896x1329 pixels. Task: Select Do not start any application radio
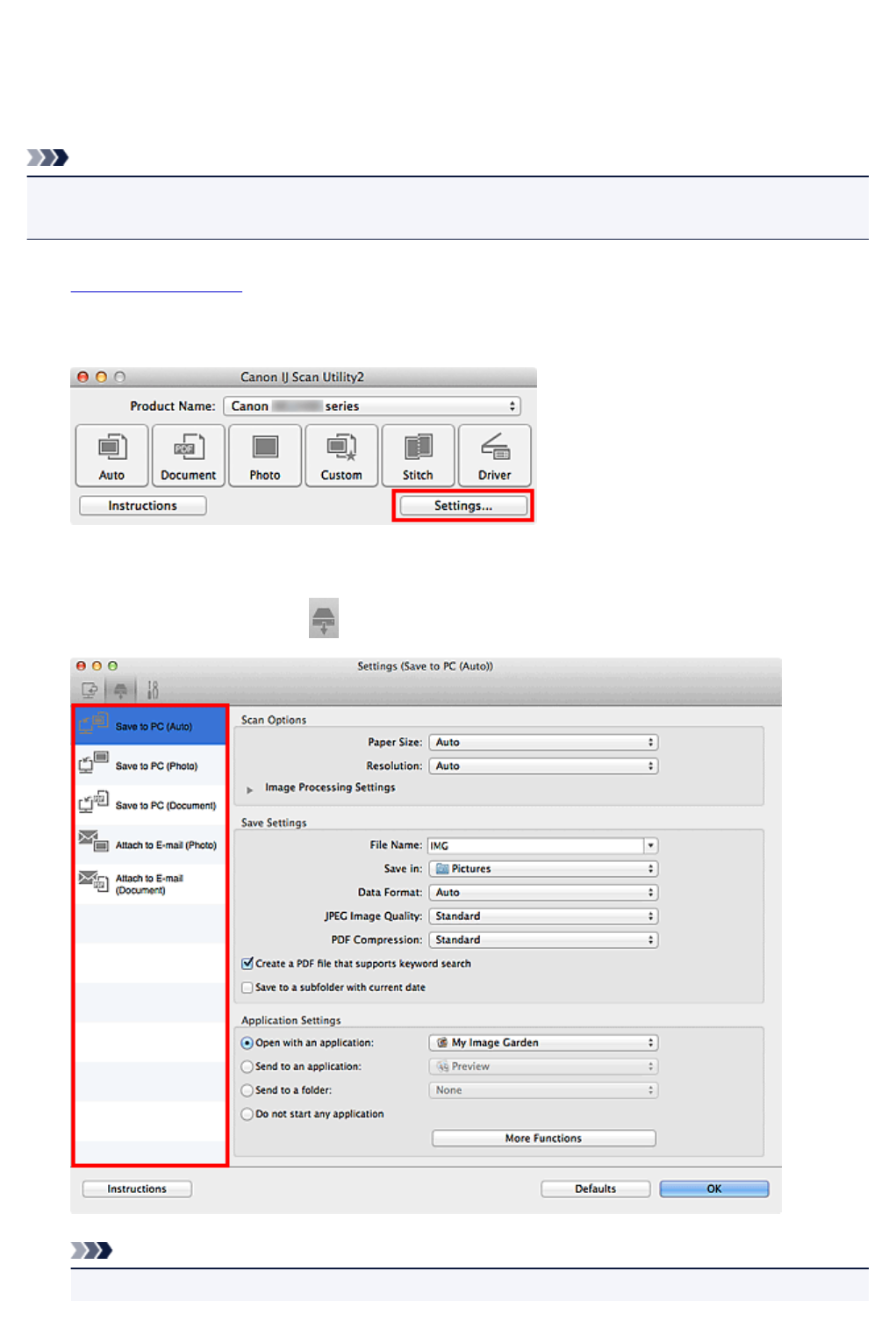coord(247,1114)
